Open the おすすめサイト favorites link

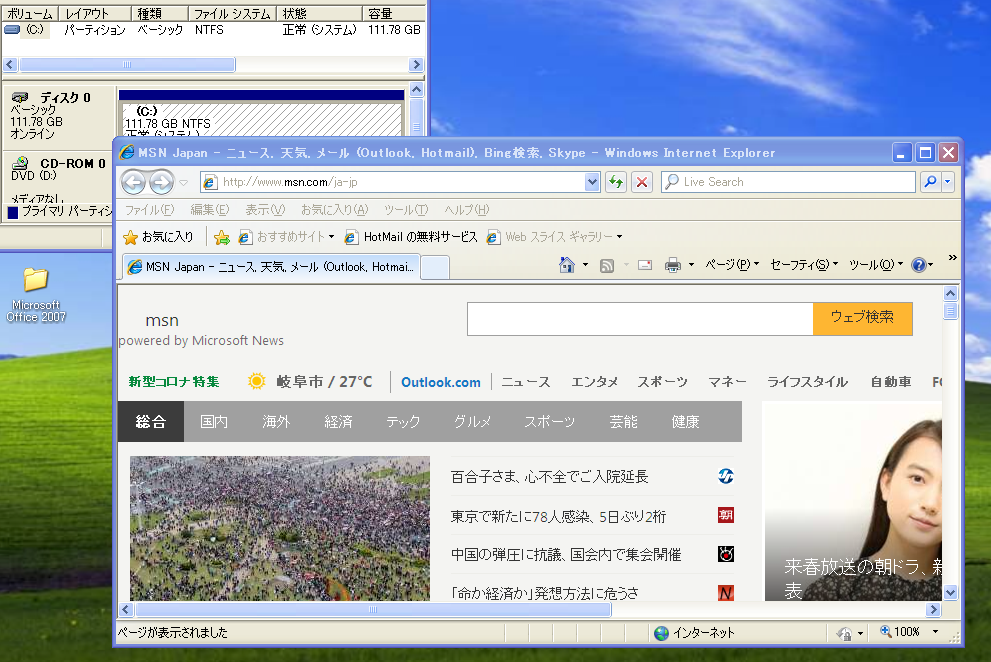click(x=286, y=237)
